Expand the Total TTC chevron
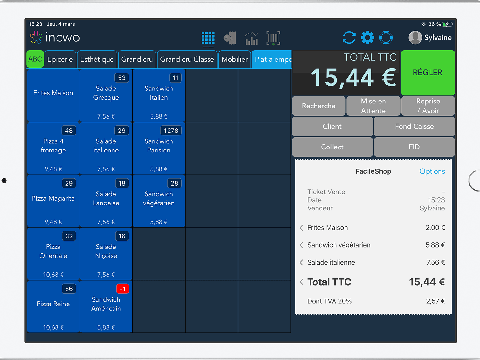The width and height of the screenshot is (480, 360). (301, 282)
